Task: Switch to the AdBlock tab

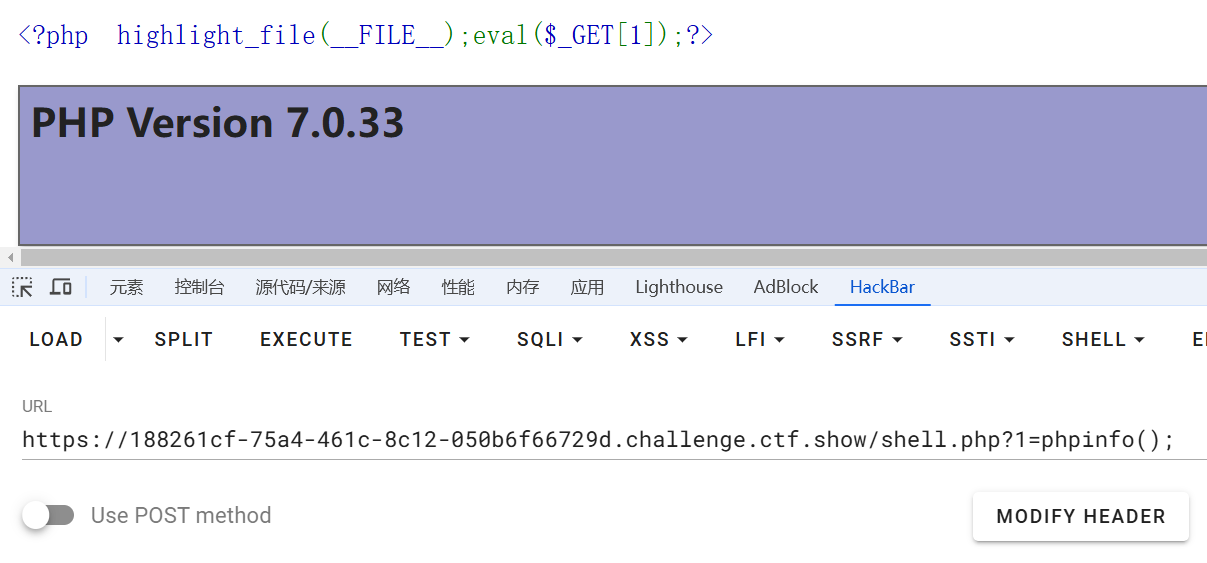Action: [785, 287]
